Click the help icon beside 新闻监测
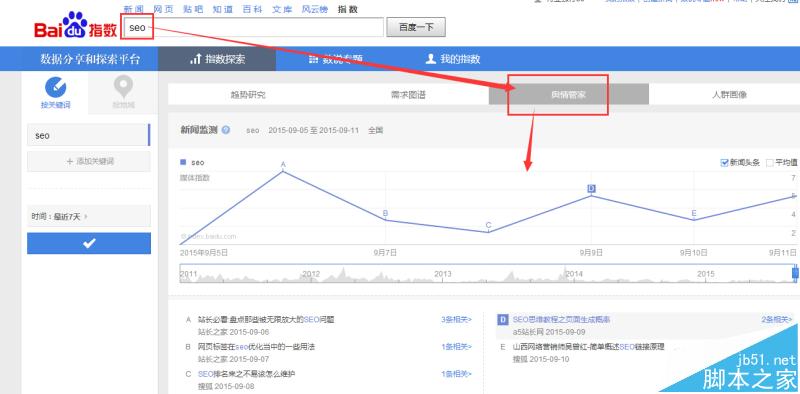This screenshot has width=800, height=394. tap(226, 130)
